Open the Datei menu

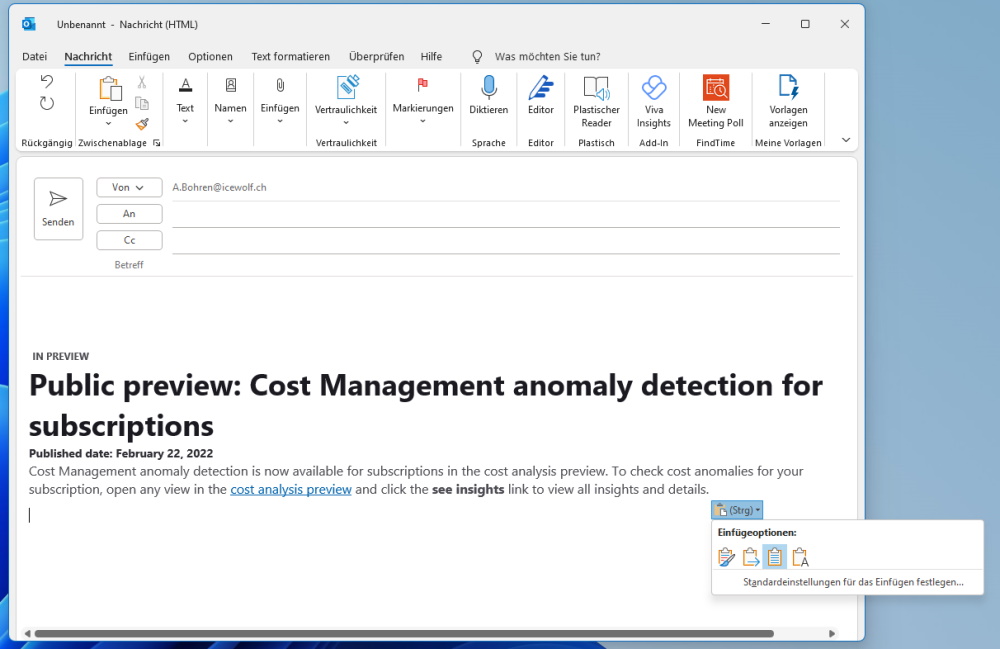[34, 56]
